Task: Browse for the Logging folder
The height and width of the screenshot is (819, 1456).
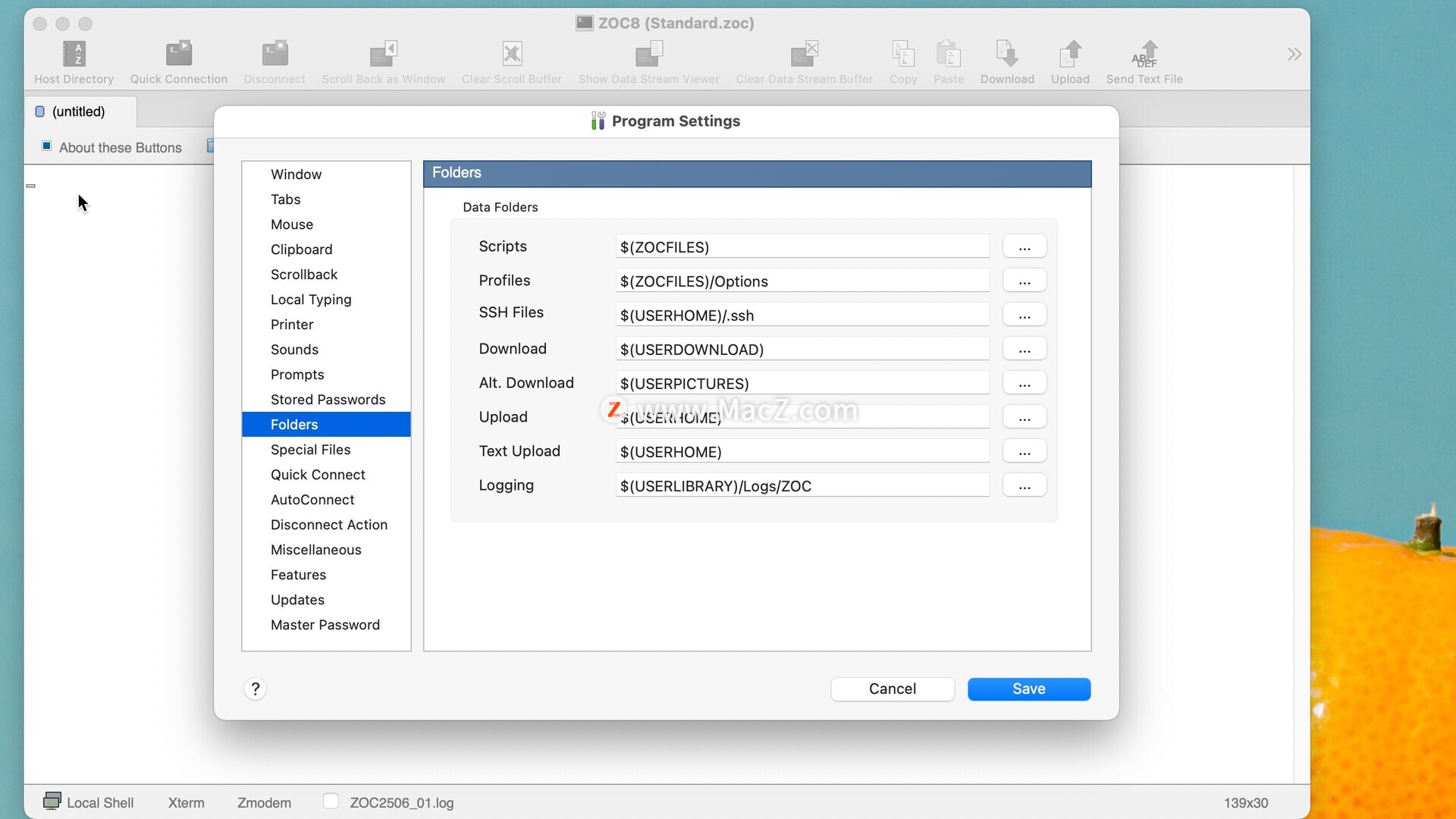Action: [x=1025, y=485]
